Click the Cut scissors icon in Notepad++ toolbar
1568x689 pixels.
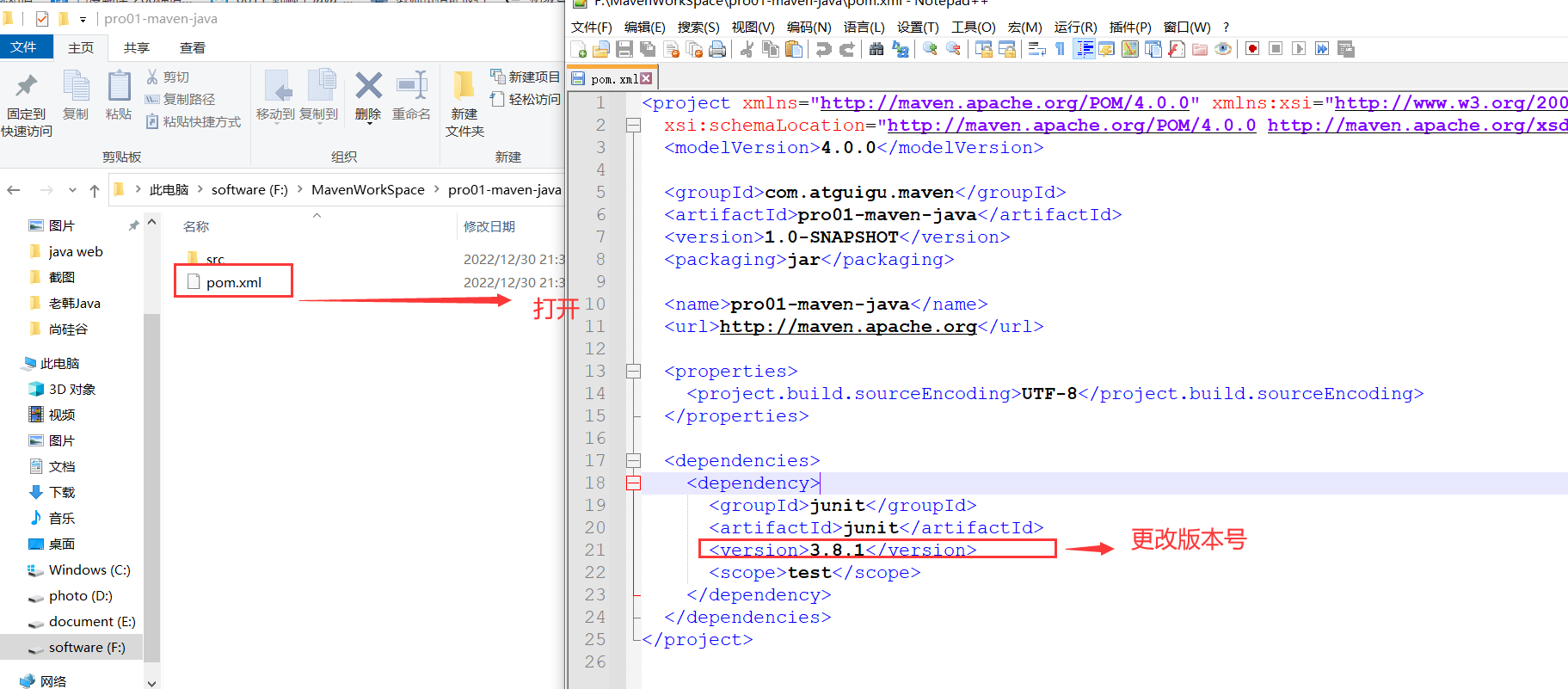(x=747, y=49)
